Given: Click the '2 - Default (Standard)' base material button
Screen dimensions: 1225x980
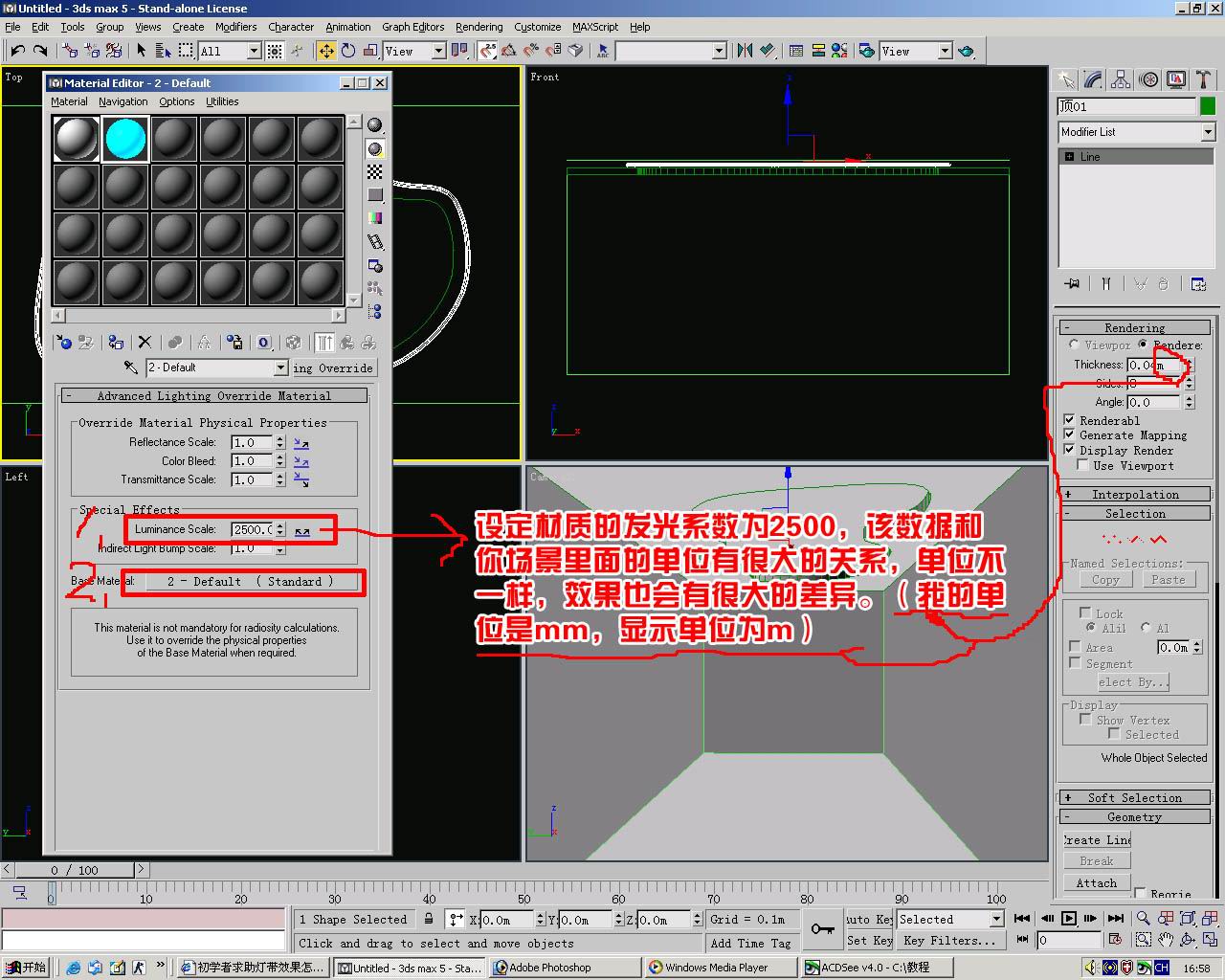Looking at the screenshot, I should click(x=250, y=582).
